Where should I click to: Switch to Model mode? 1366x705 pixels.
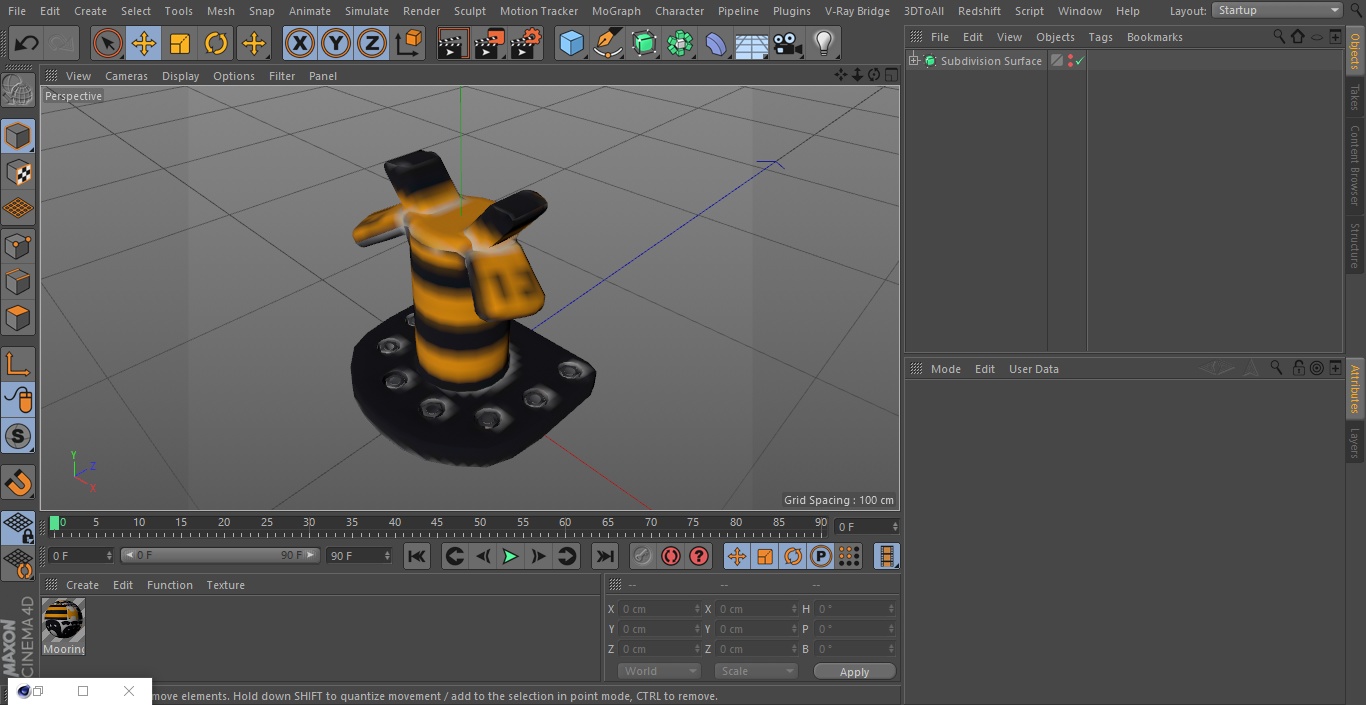[18, 135]
